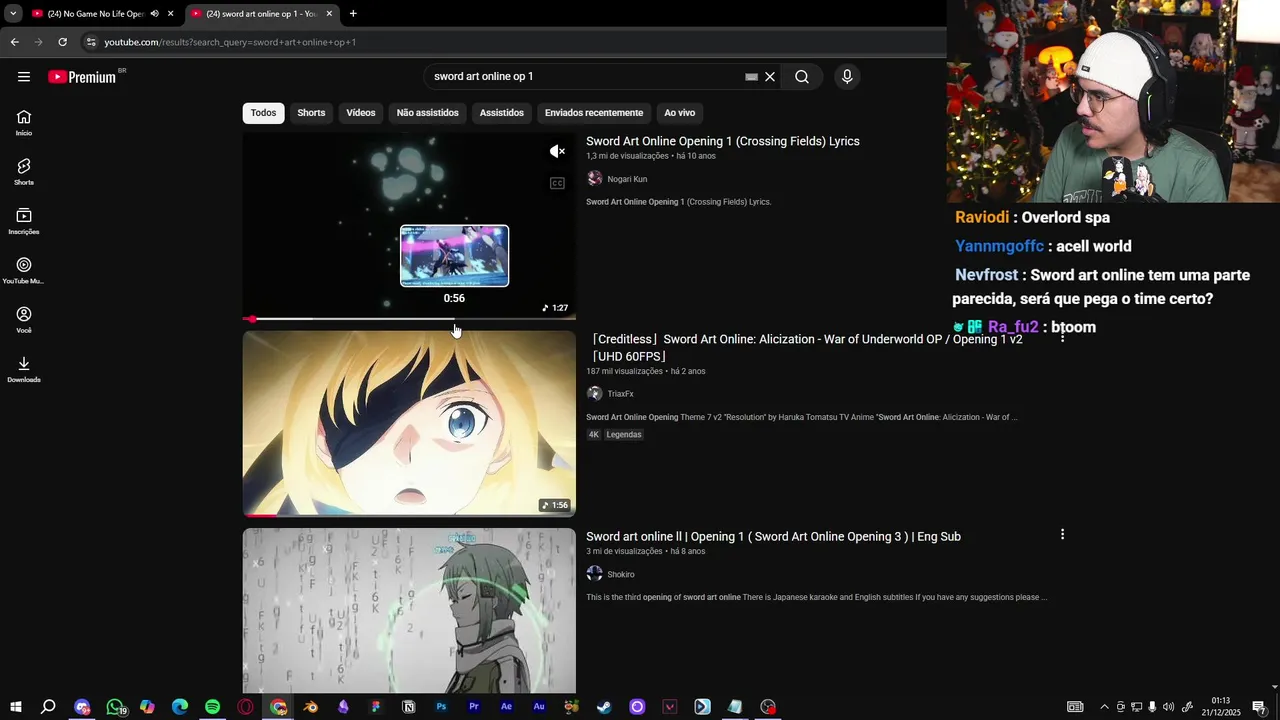Close the sword art online op 1 tab
Viewport: 1280px width, 720px height.
pyautogui.click(x=329, y=14)
